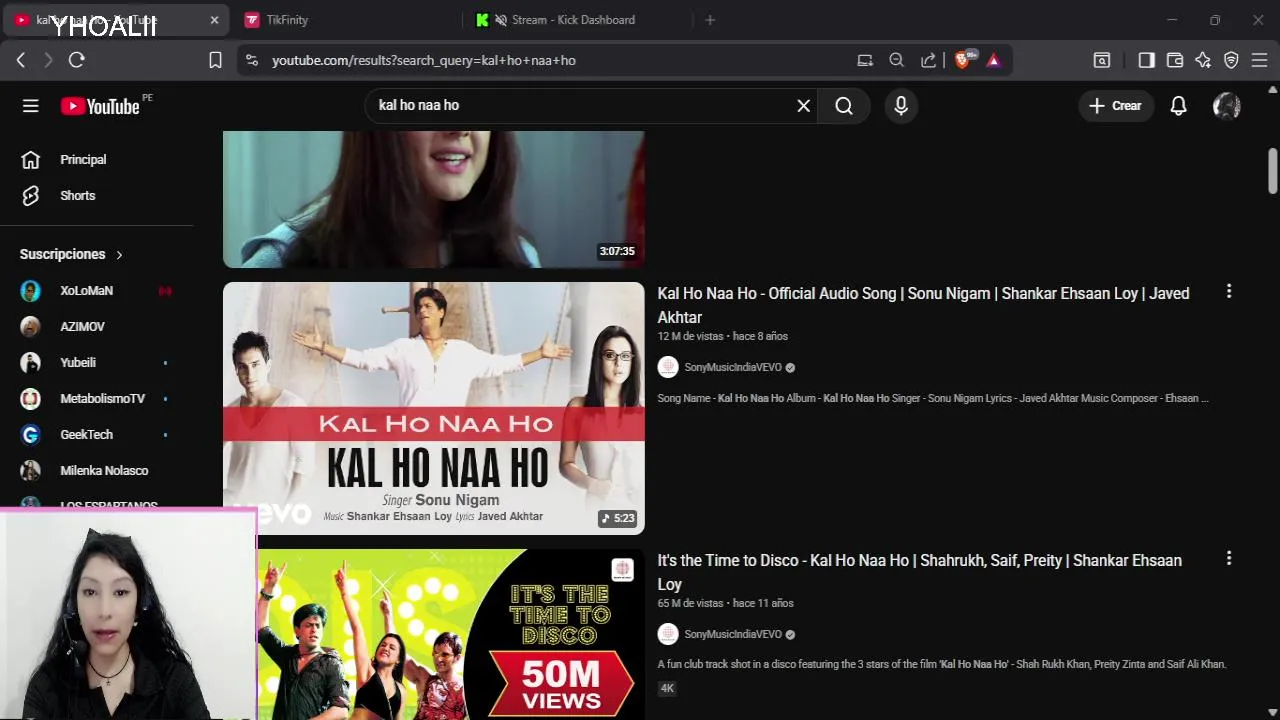Click the Crear button
This screenshot has height=720, width=1280.
click(x=1116, y=106)
